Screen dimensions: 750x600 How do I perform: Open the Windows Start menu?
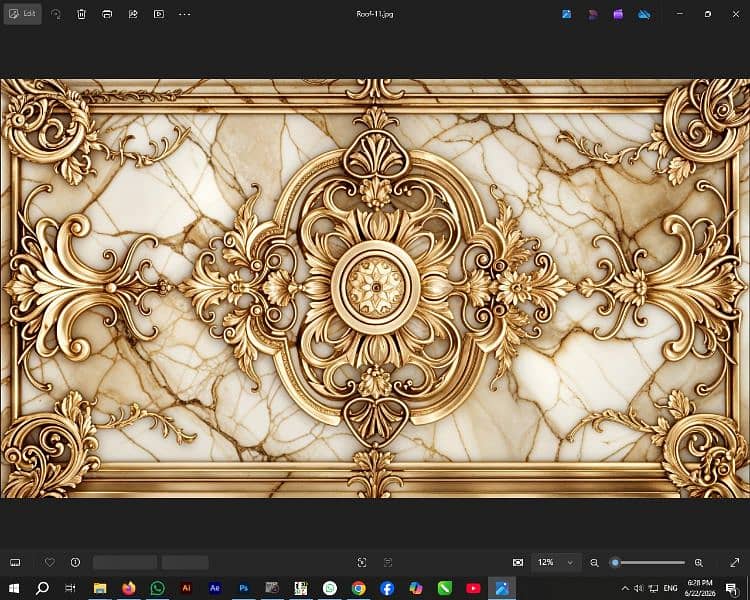pyautogui.click(x=14, y=588)
